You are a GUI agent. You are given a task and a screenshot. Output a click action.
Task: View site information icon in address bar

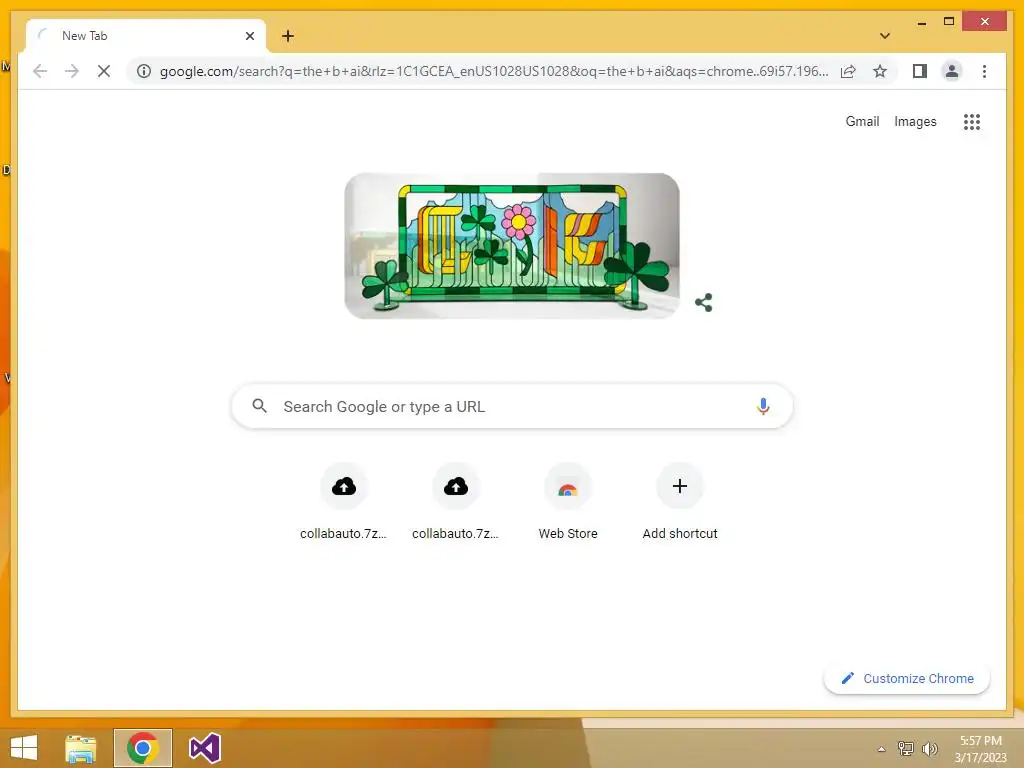click(144, 71)
